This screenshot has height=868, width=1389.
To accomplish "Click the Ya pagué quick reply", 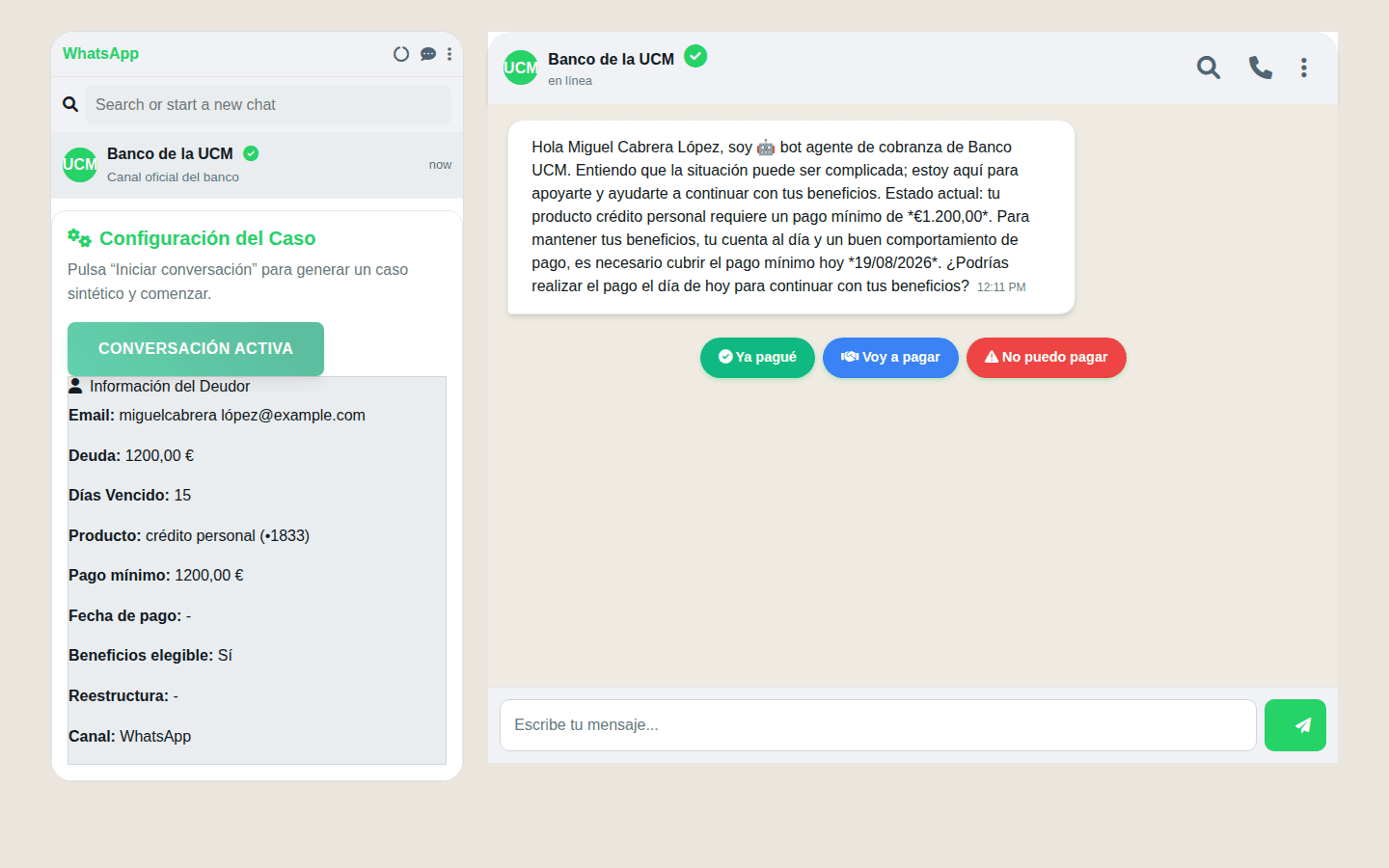I will (x=757, y=358).
